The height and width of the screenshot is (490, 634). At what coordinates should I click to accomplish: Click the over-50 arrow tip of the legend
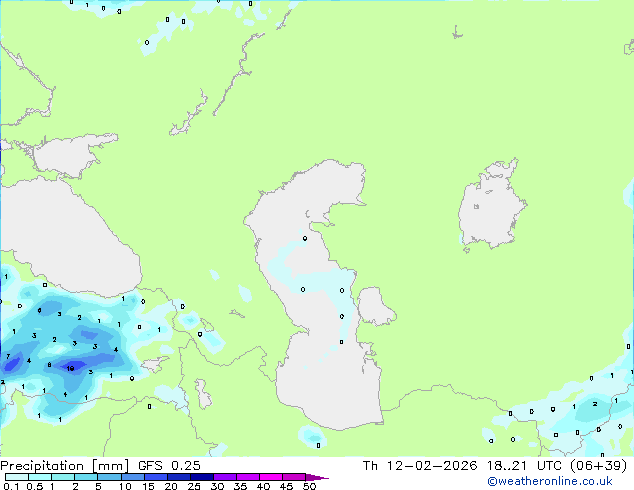317,477
